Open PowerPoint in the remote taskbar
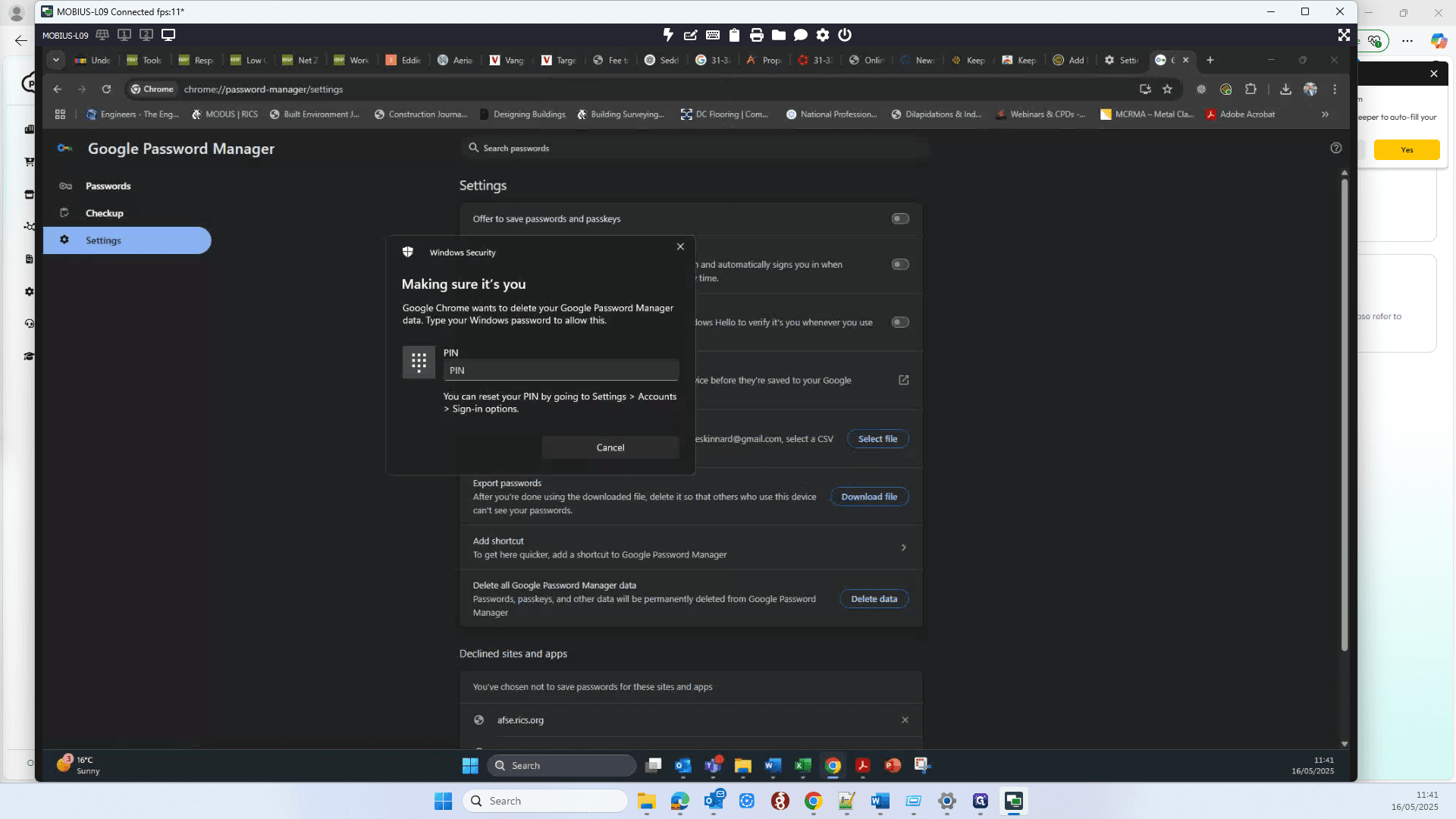1456x819 pixels. click(x=893, y=766)
